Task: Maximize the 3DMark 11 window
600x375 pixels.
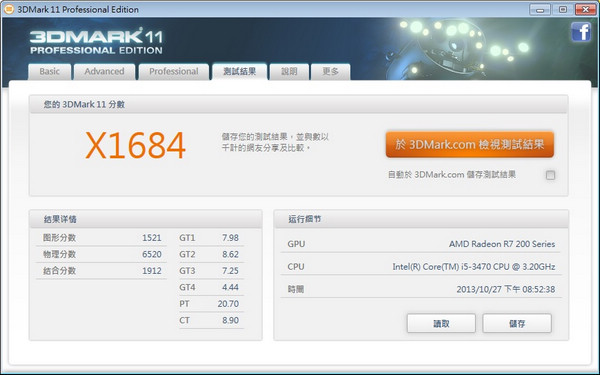Action: pos(562,9)
